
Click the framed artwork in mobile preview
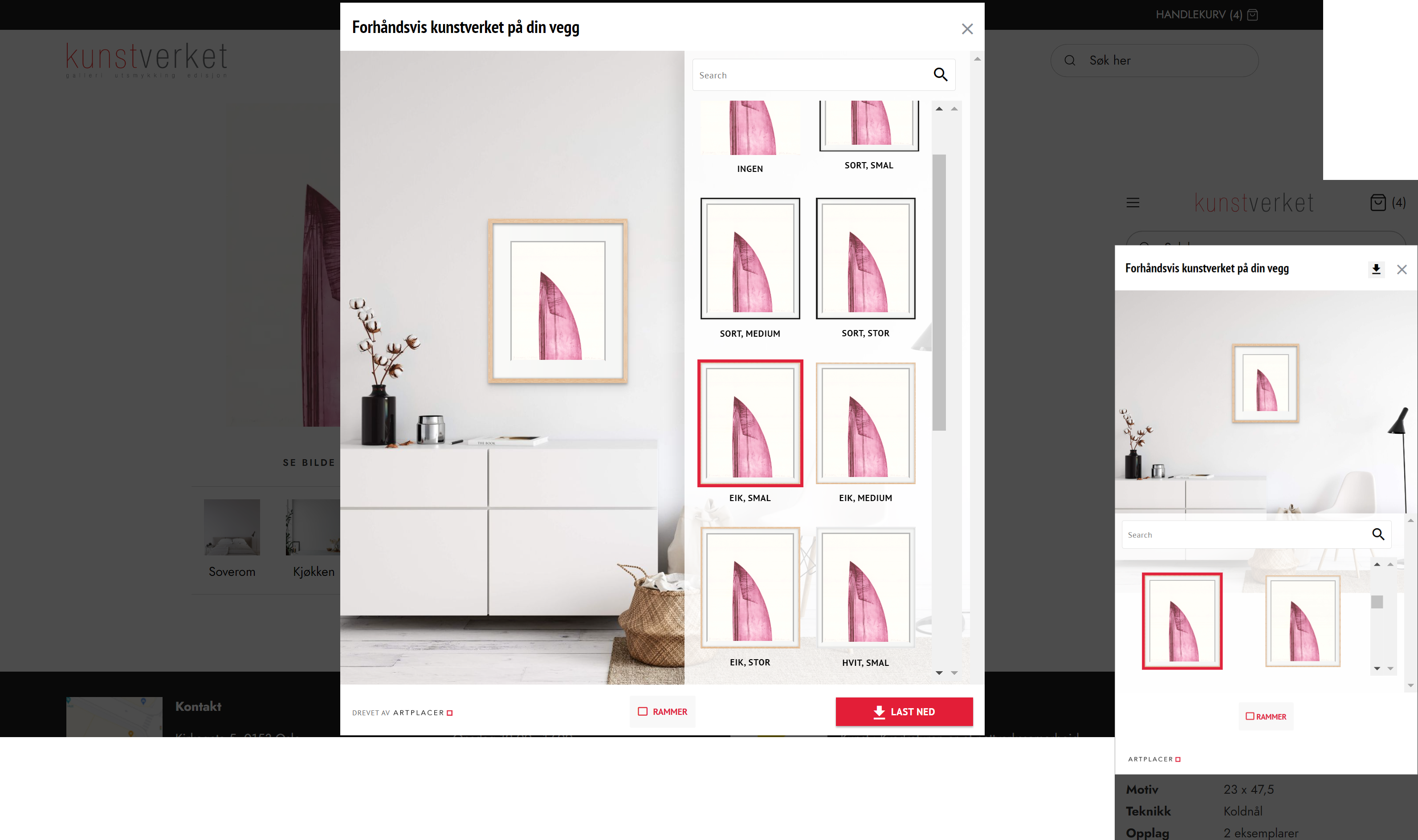(x=1265, y=383)
